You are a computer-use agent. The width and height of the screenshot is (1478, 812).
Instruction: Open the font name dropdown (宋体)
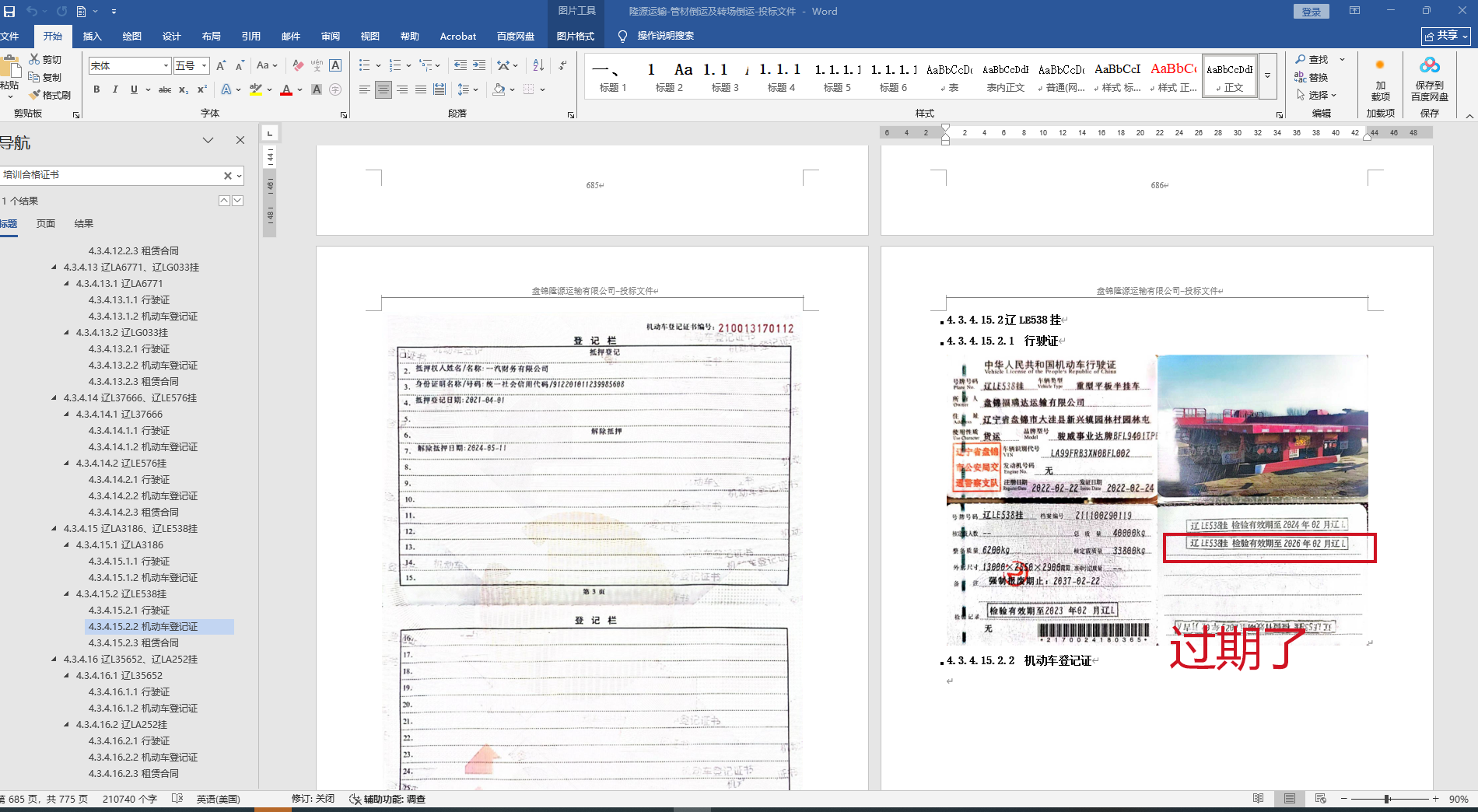pos(166,66)
